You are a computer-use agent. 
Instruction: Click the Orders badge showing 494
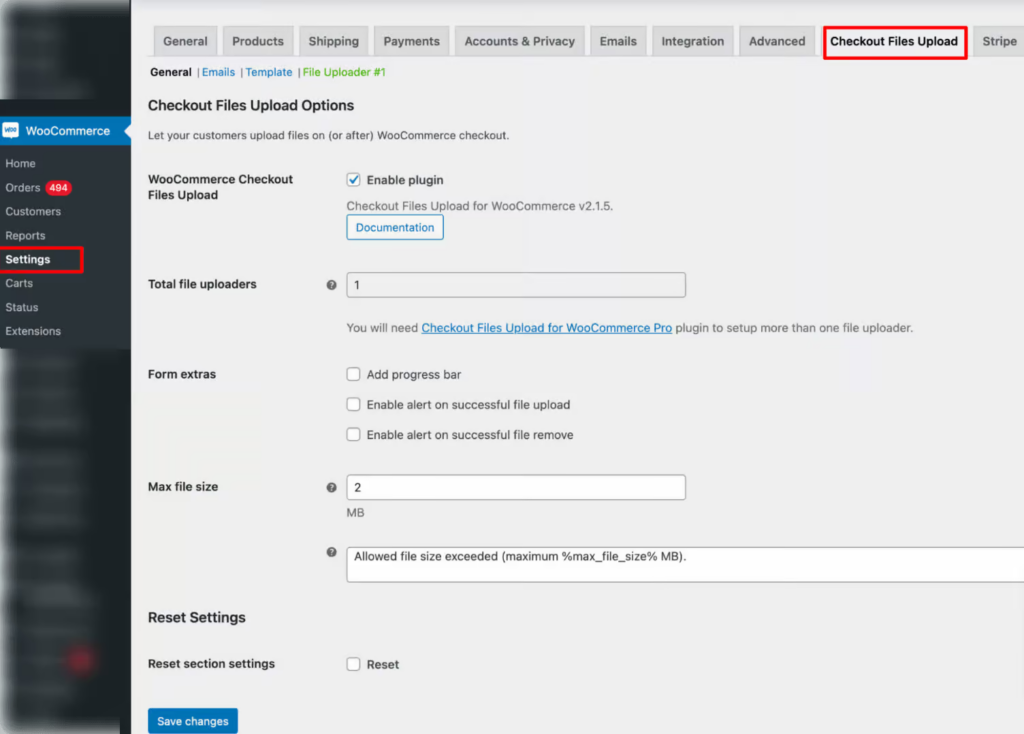pyautogui.click(x=60, y=187)
